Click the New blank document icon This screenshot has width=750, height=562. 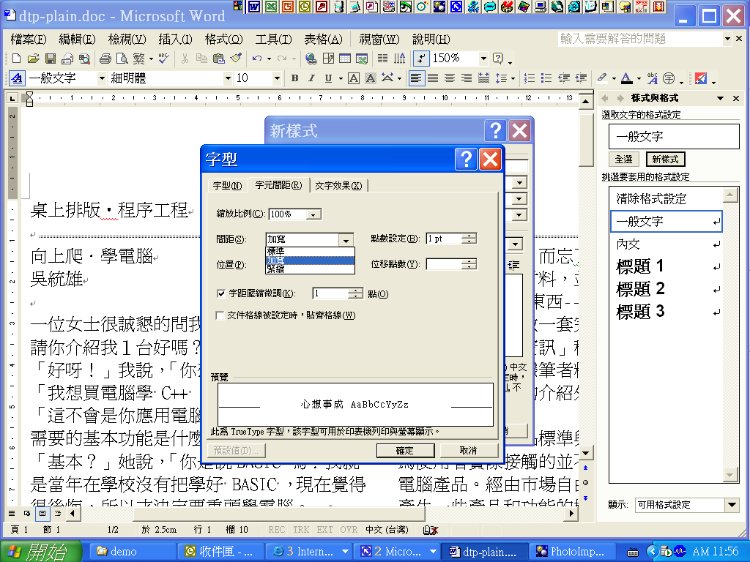(x=16, y=58)
